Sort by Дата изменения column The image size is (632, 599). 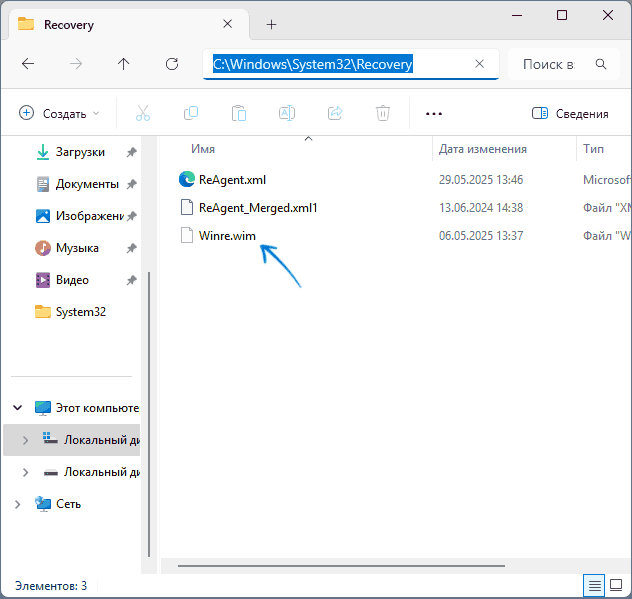point(482,149)
